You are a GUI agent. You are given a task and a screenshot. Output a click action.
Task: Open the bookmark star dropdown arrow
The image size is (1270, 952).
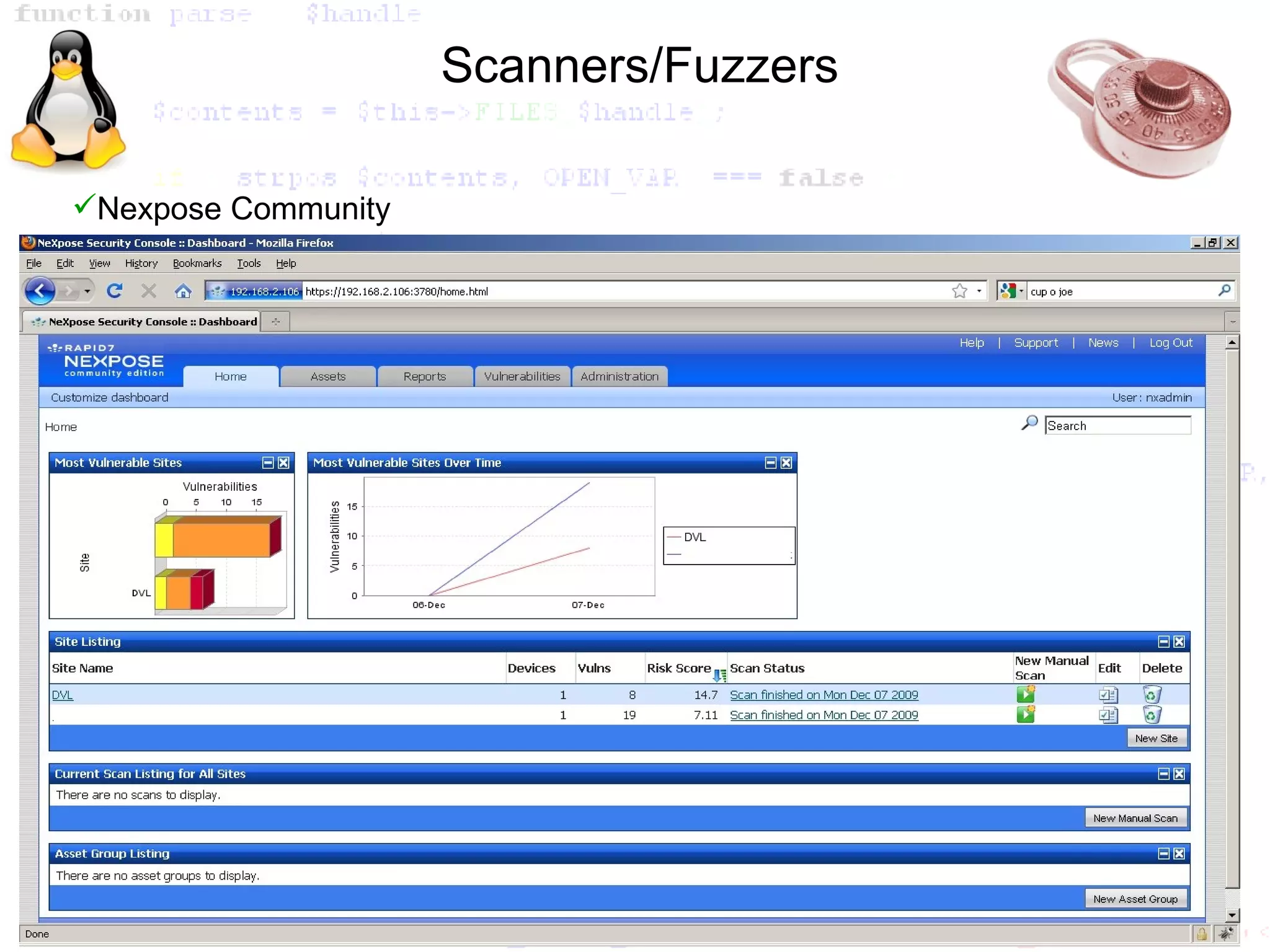click(x=979, y=291)
